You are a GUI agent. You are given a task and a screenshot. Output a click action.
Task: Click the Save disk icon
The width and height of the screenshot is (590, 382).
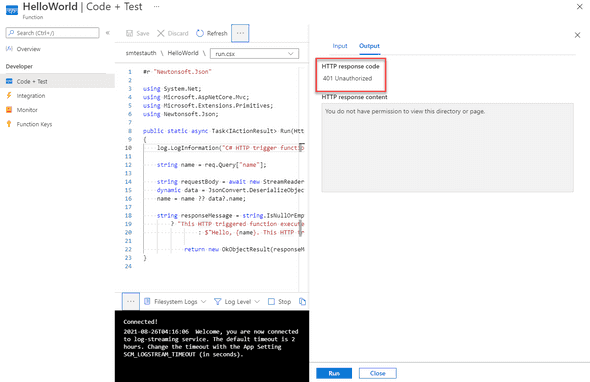(x=129, y=33)
